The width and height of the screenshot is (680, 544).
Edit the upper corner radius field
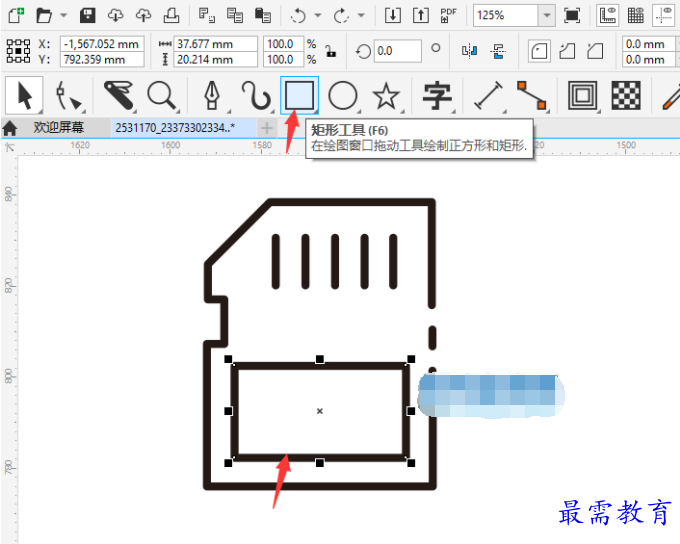coord(649,44)
